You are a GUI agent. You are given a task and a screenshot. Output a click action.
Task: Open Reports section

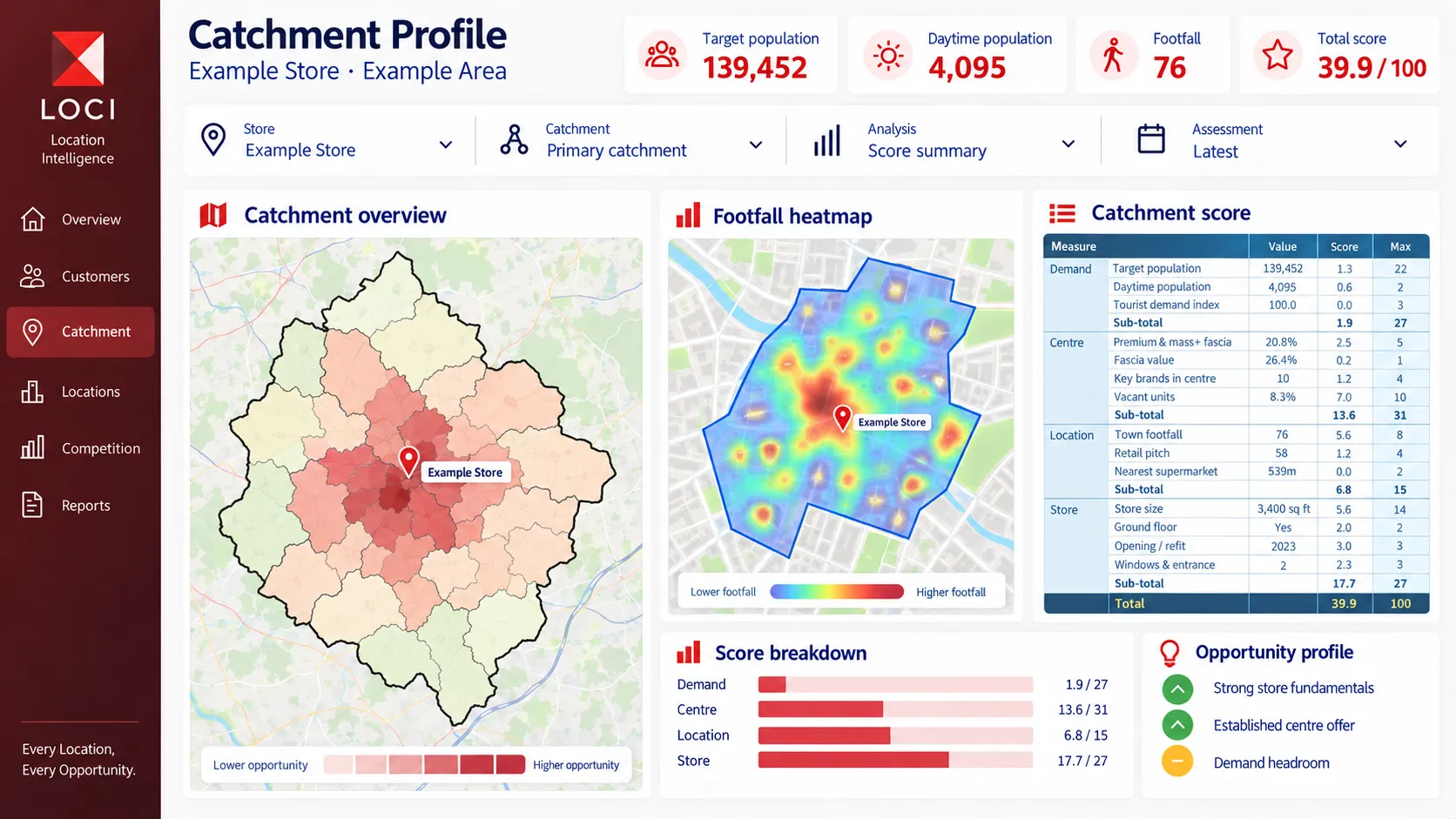click(x=80, y=506)
